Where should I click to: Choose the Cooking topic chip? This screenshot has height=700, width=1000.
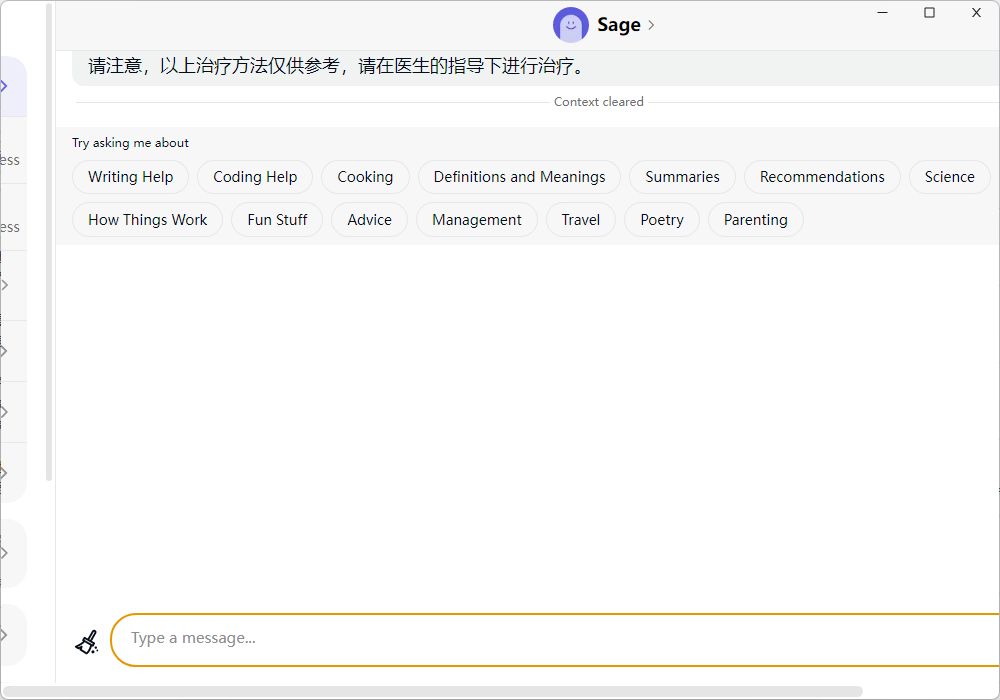tap(365, 177)
